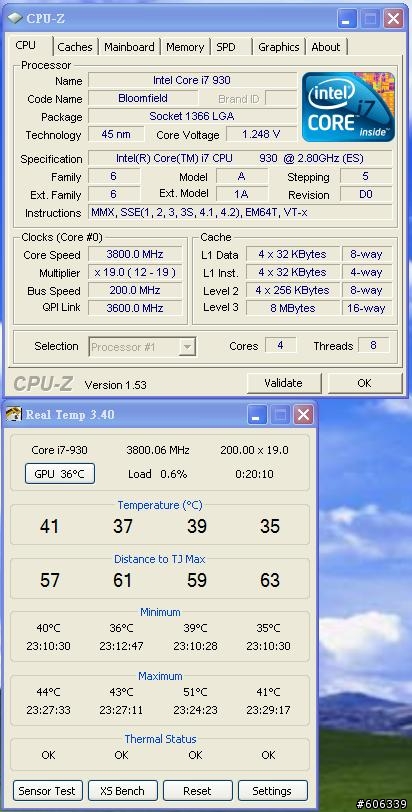Click the L1 Data cache size value
Screen dimensions: 412x812
coord(292,254)
